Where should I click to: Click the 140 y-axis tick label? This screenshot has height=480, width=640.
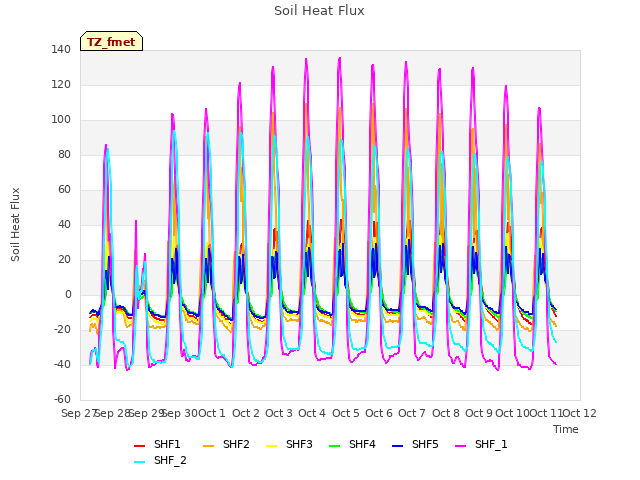[x=61, y=49]
